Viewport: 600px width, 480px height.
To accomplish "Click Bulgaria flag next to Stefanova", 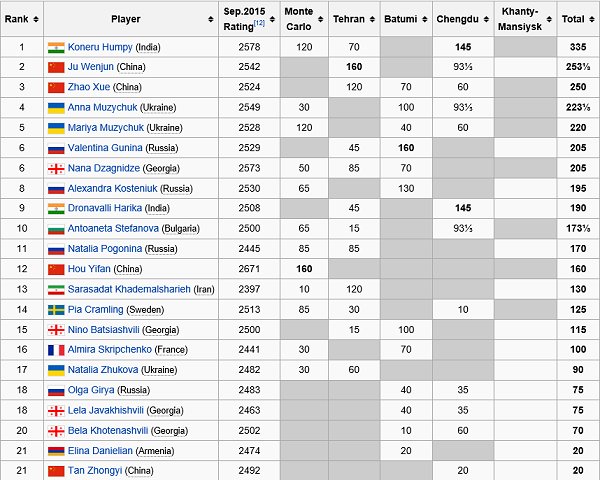I will tap(56, 229).
